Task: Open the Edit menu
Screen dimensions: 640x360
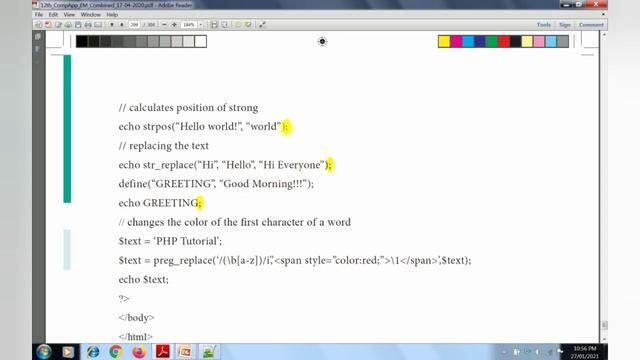Action: coord(53,15)
